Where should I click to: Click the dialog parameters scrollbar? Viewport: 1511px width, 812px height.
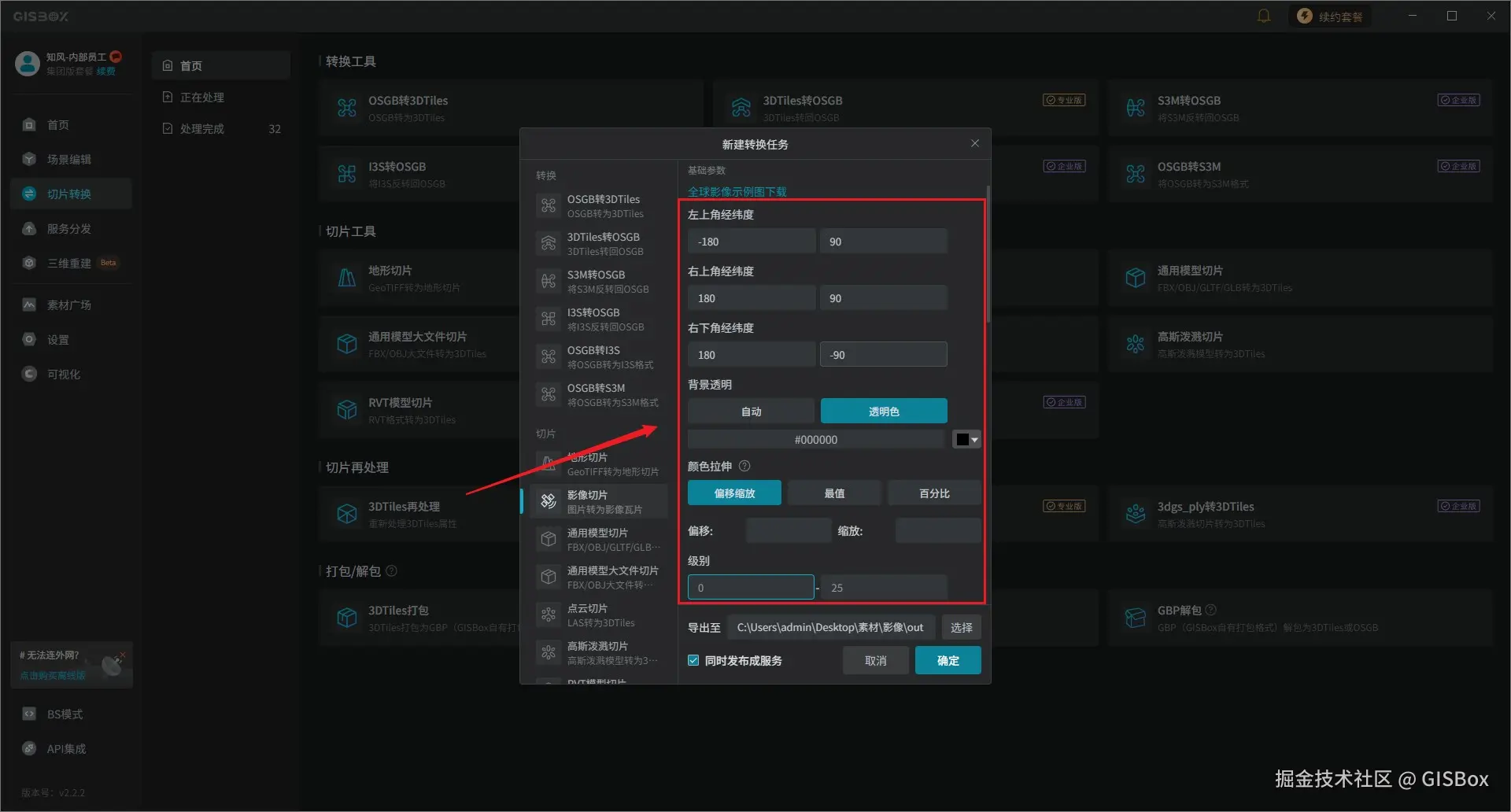[988, 253]
